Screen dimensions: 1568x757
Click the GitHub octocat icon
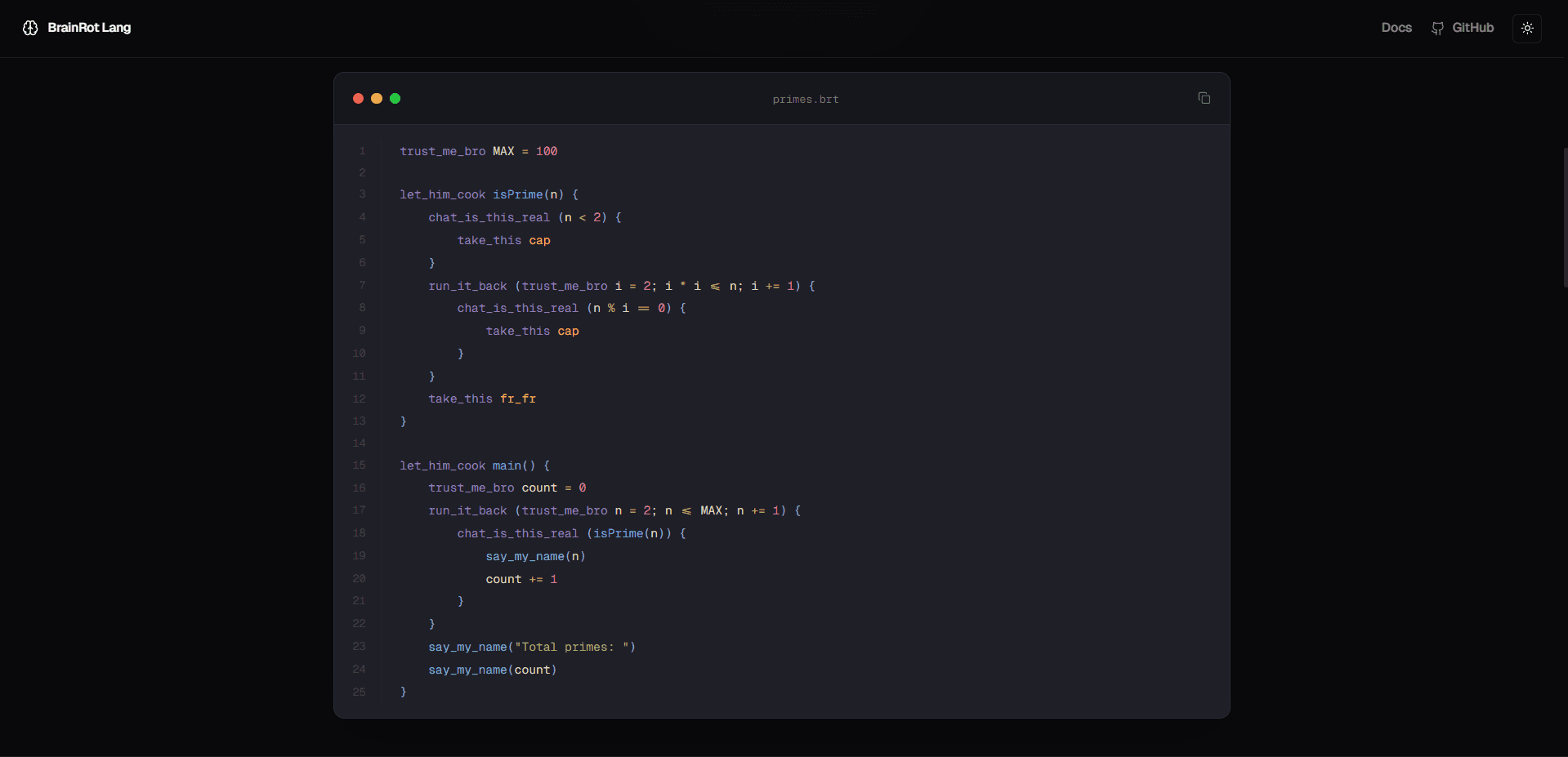(x=1437, y=28)
